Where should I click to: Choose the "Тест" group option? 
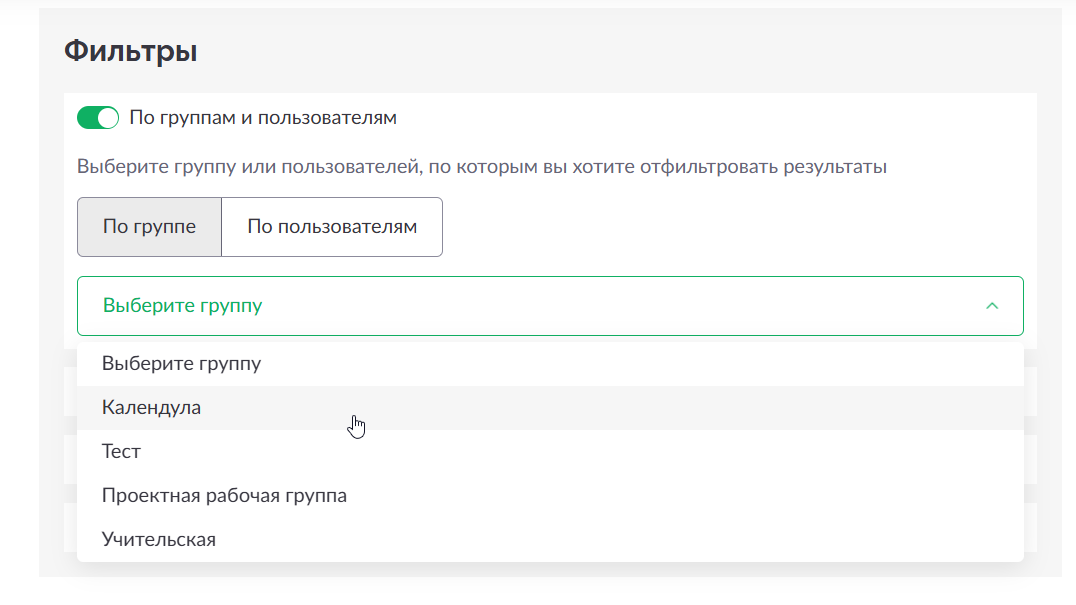(x=122, y=452)
